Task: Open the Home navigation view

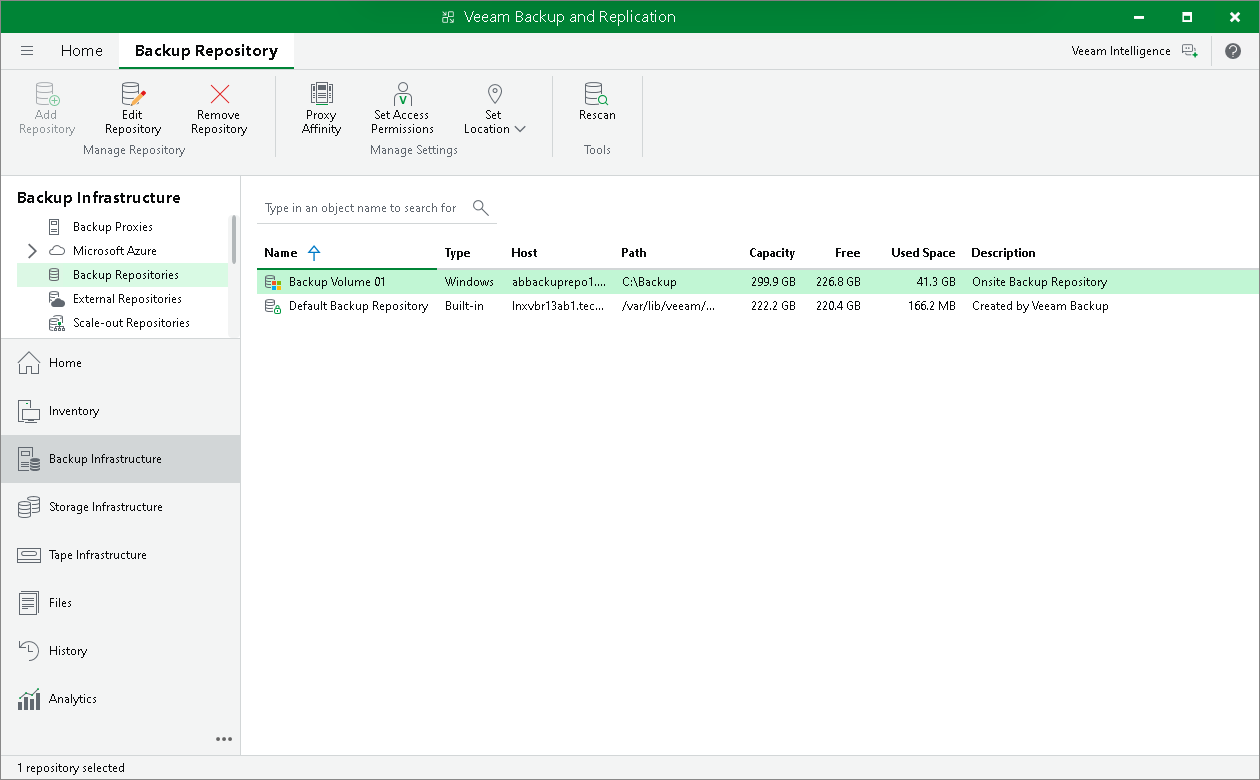Action: [120, 363]
